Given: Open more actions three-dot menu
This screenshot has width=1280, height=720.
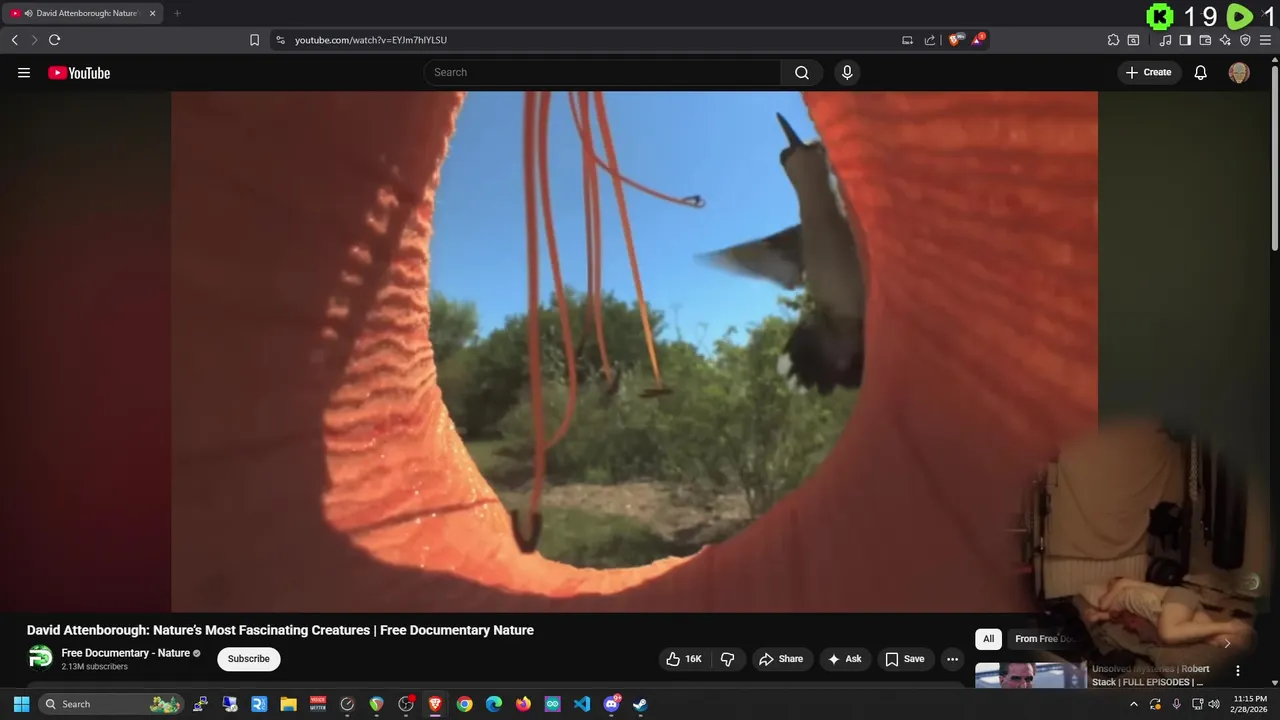Looking at the screenshot, I should (x=952, y=659).
